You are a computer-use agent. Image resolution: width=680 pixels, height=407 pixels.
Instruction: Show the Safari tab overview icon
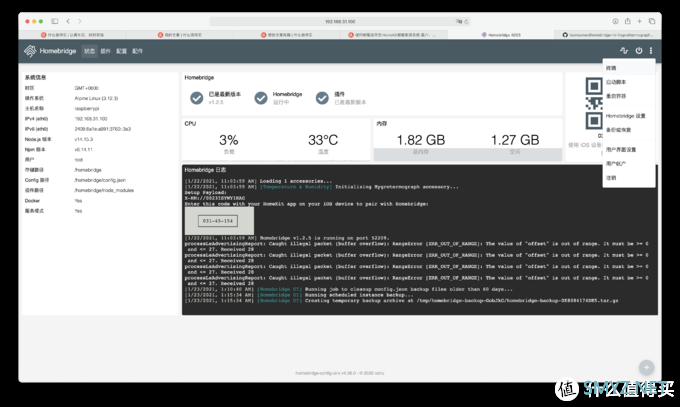tap(652, 21)
